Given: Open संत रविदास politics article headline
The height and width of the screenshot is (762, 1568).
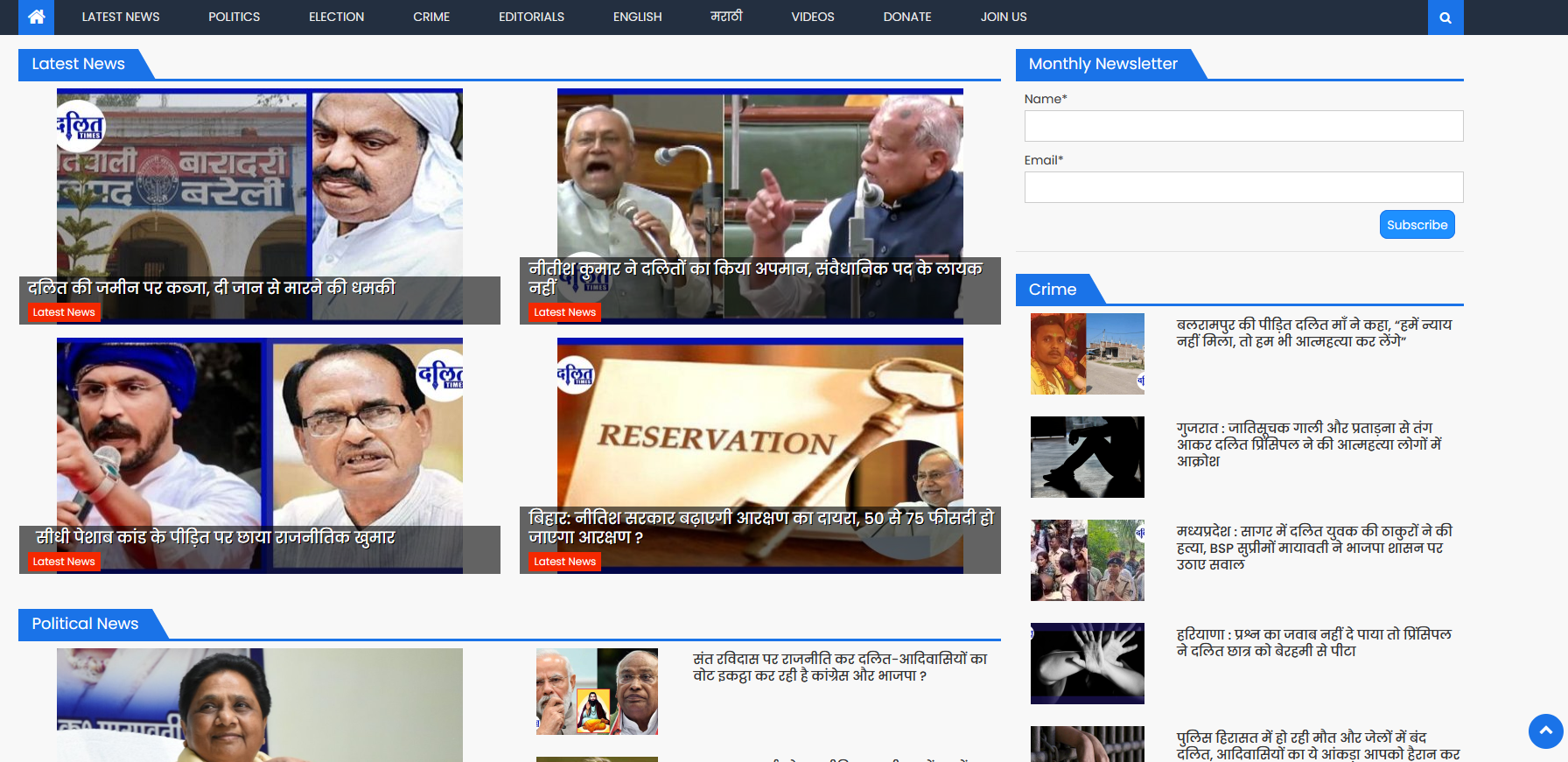Looking at the screenshot, I should click(840, 667).
